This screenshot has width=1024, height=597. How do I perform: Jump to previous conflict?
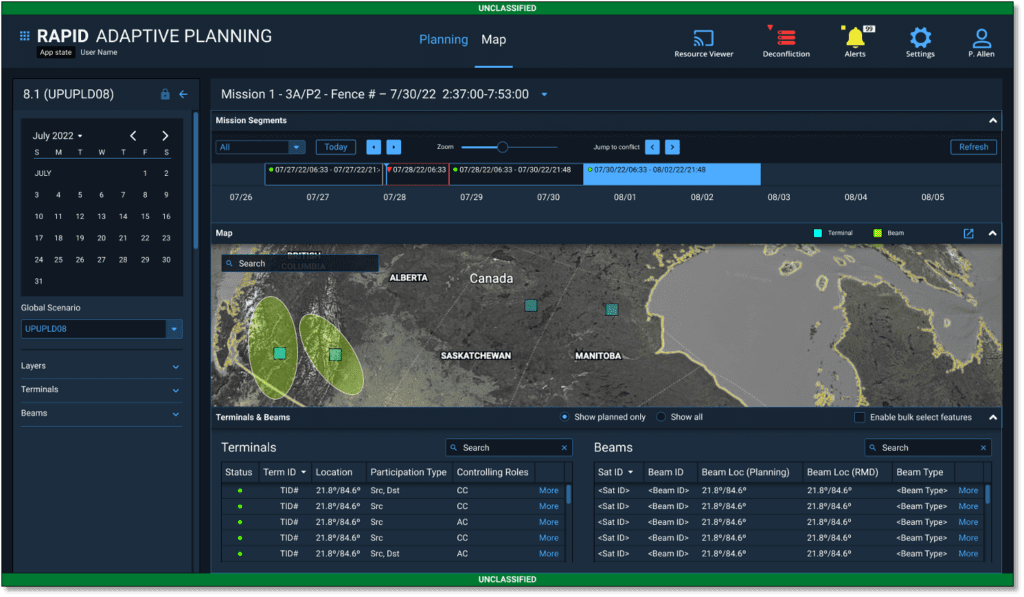652,147
